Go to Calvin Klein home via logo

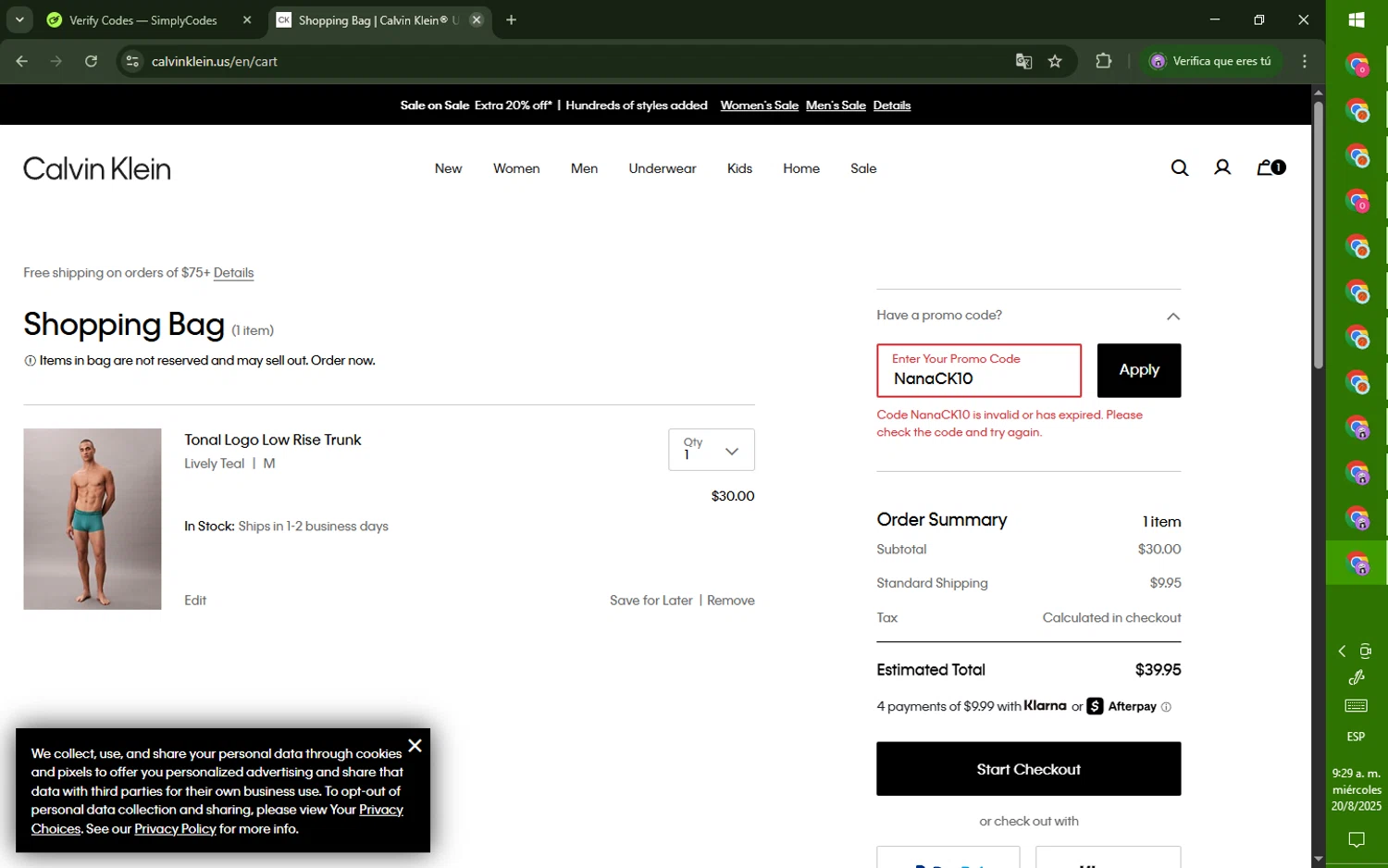point(97,168)
